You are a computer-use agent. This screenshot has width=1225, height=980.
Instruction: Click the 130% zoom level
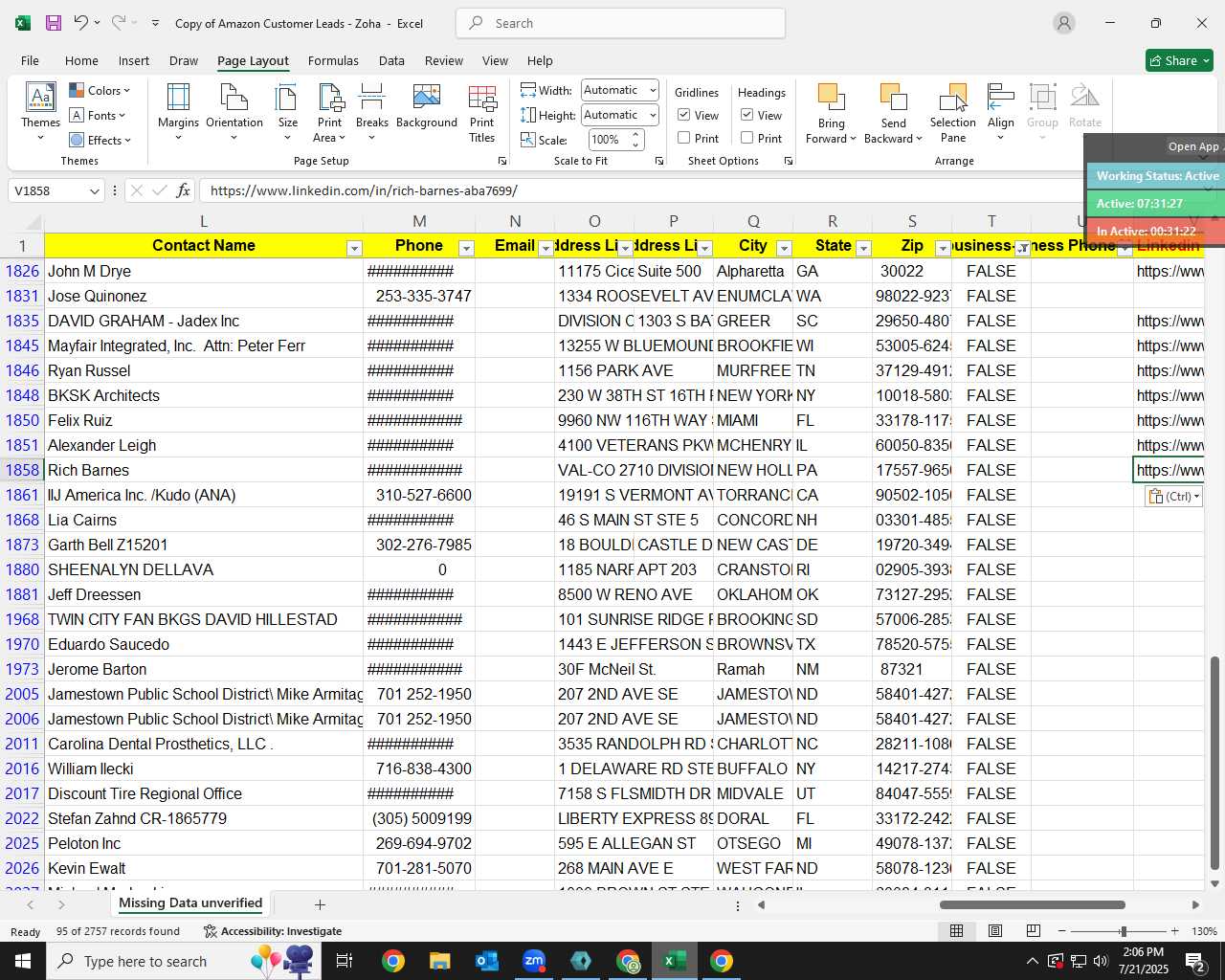tap(1204, 931)
